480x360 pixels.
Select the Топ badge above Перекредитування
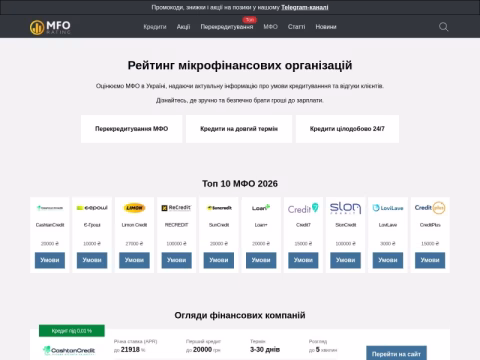(x=250, y=20)
